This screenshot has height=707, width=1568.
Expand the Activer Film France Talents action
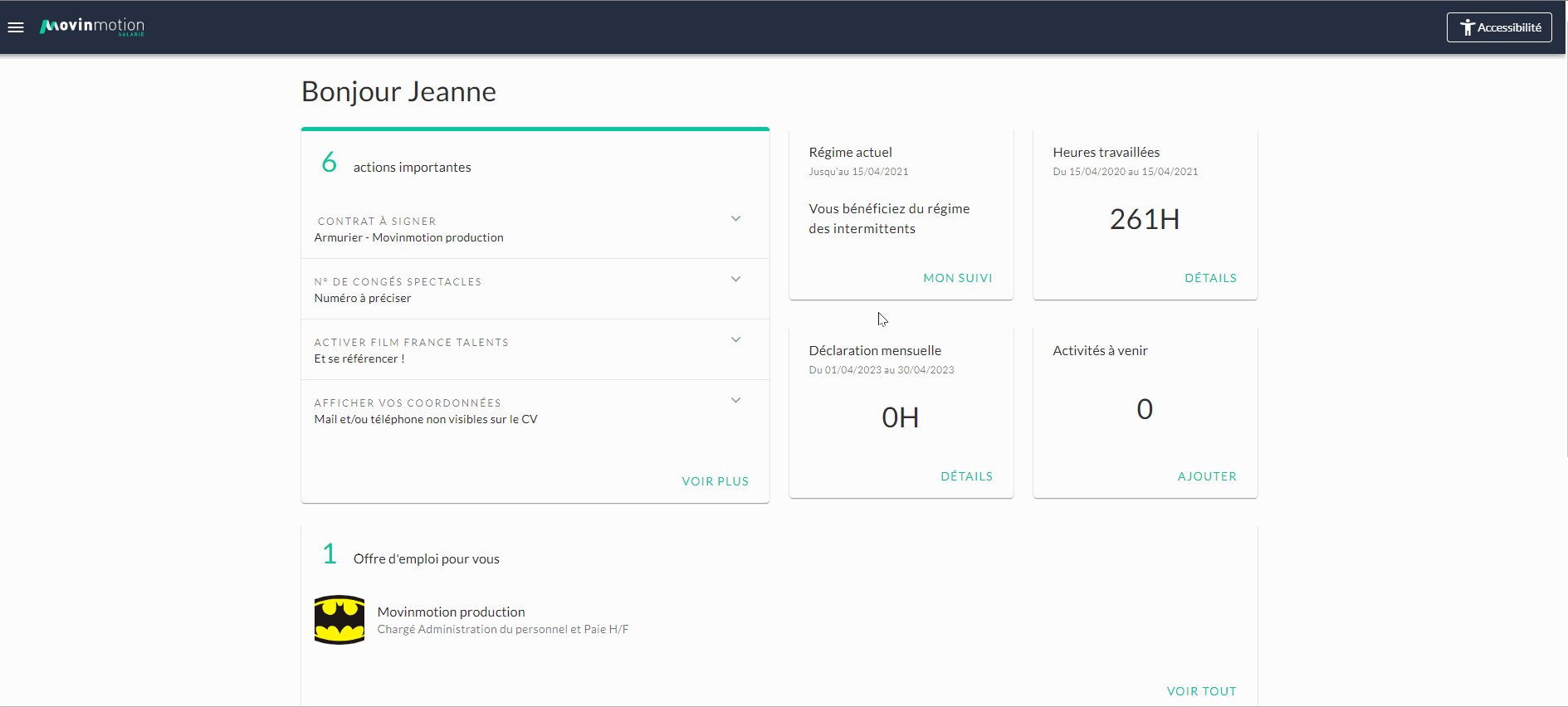click(x=735, y=340)
